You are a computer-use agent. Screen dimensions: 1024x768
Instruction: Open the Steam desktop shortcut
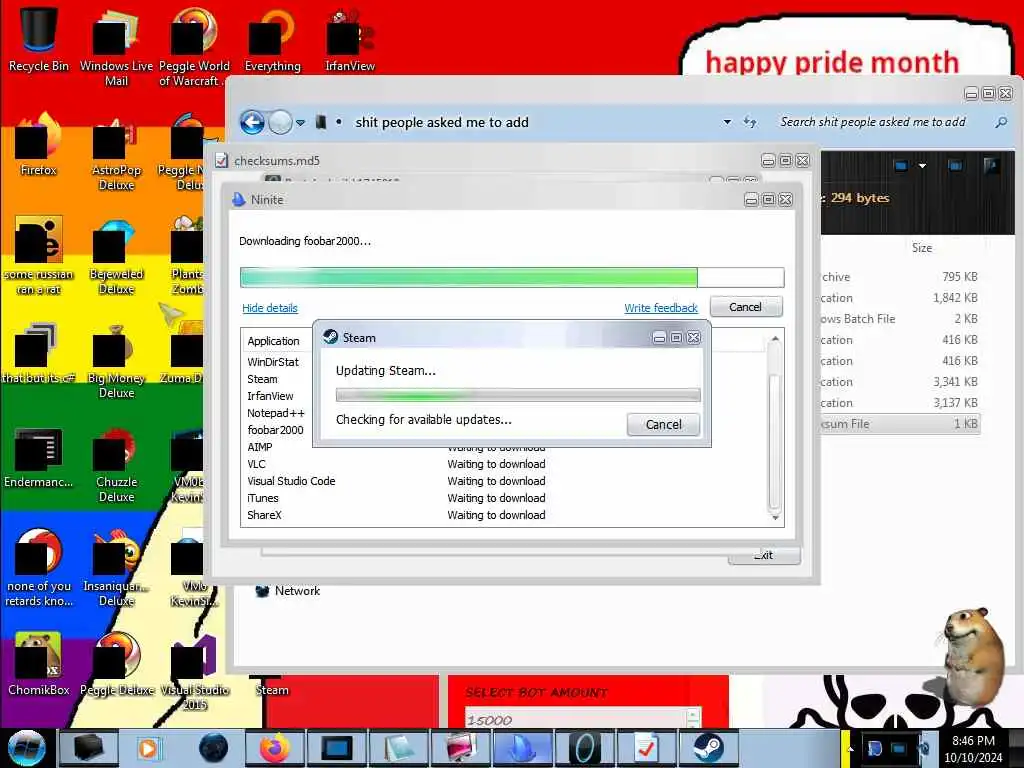[x=272, y=690]
